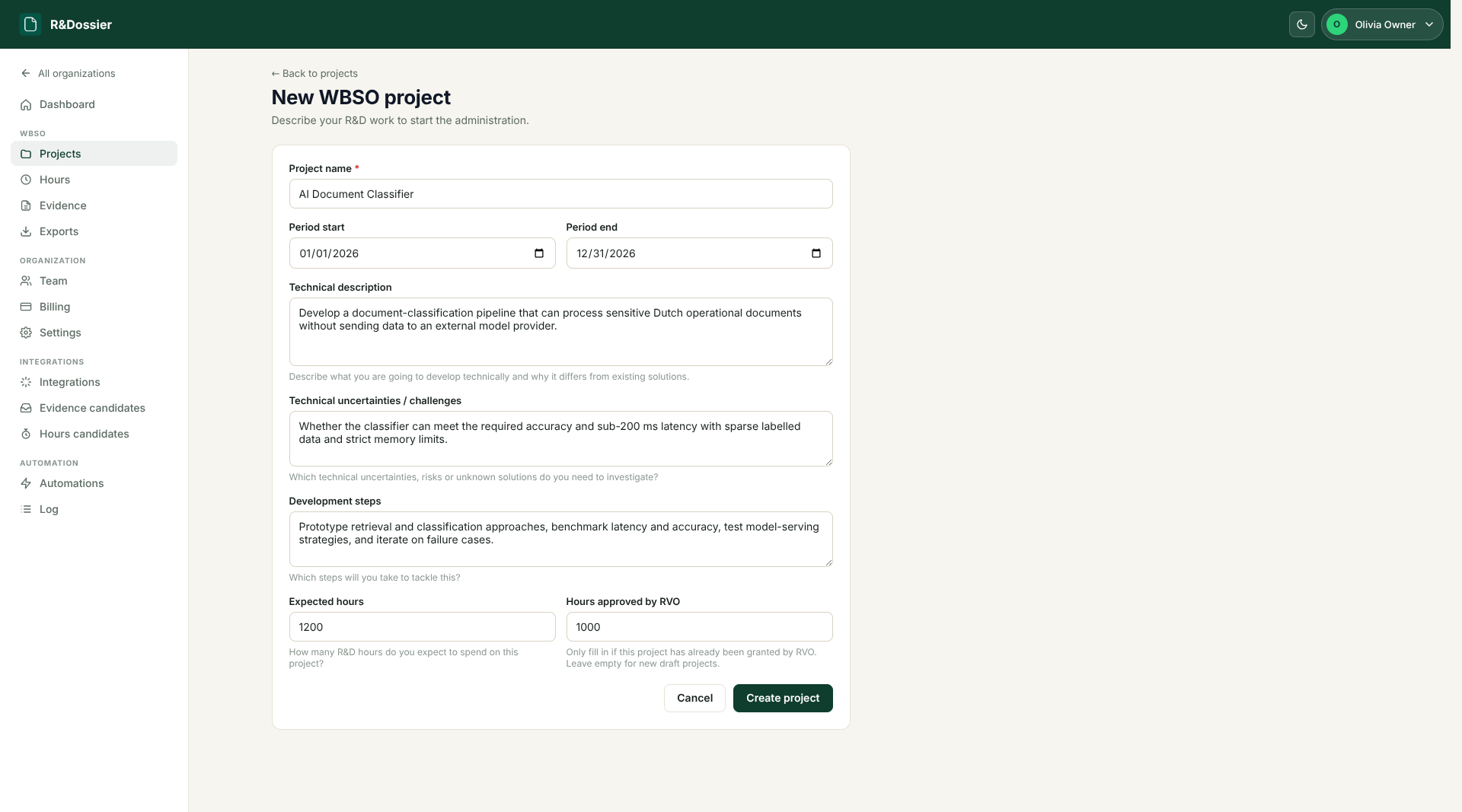Screen dimensions: 1462x812
Task: Click into the Project name field
Action: click(560, 193)
